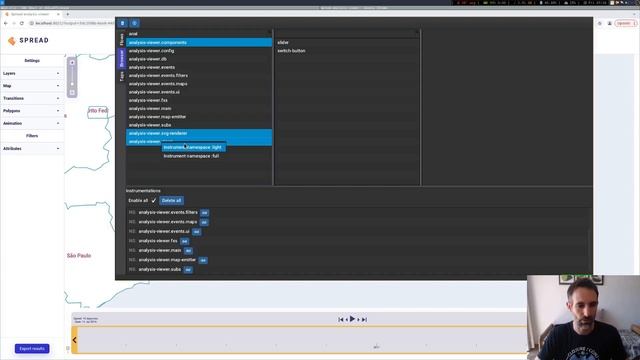The width and height of the screenshot is (640, 360).
Task: Go back in the browser
Action: (x=6, y=23)
